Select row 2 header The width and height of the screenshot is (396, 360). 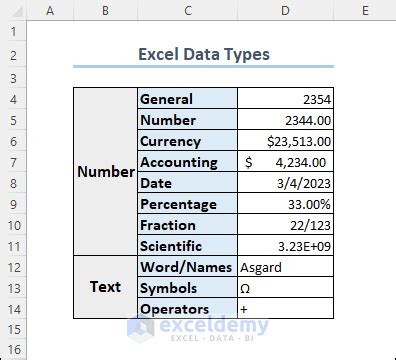pyautogui.click(x=13, y=55)
